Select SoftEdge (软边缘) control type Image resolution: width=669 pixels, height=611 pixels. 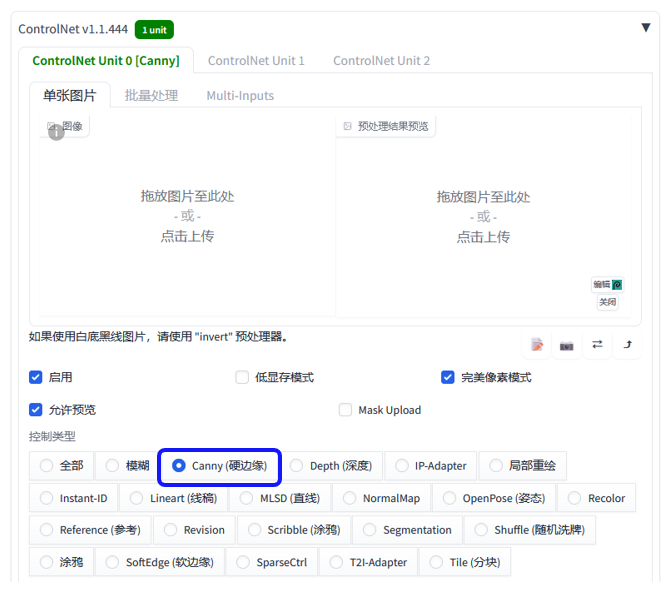[x=160, y=562]
